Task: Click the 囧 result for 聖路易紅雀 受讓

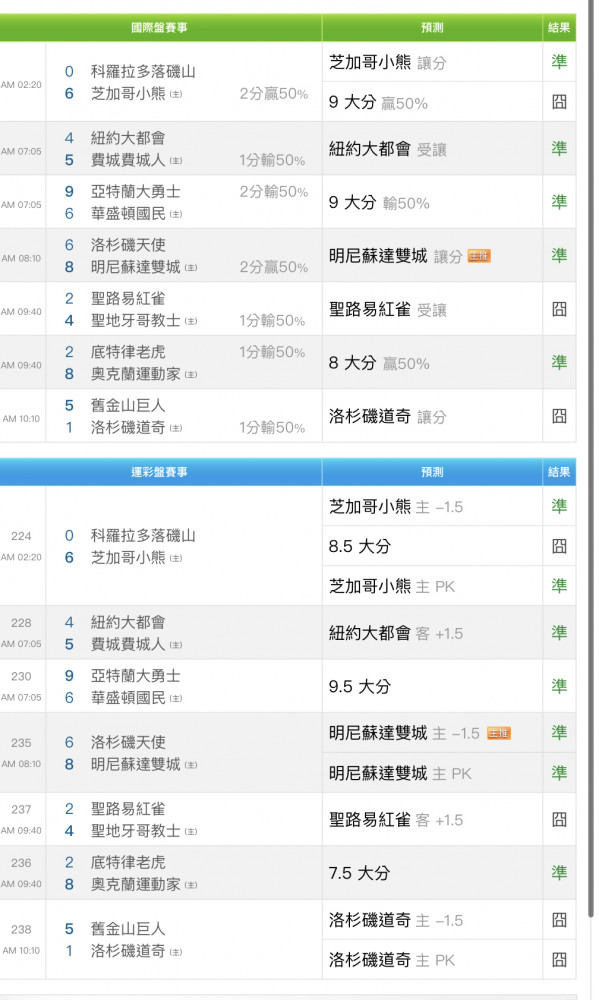Action: coord(559,309)
